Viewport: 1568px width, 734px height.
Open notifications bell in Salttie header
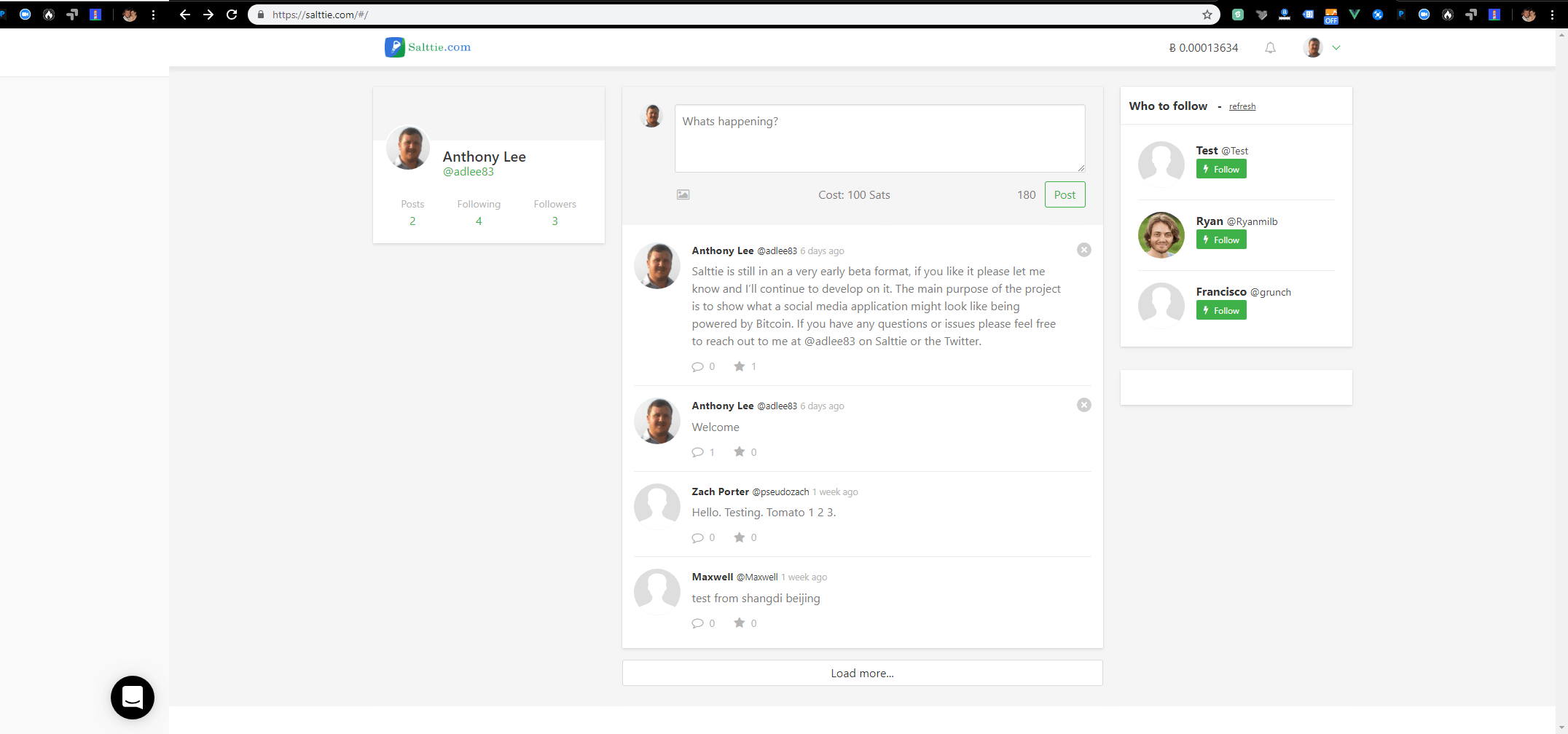[x=1271, y=48]
